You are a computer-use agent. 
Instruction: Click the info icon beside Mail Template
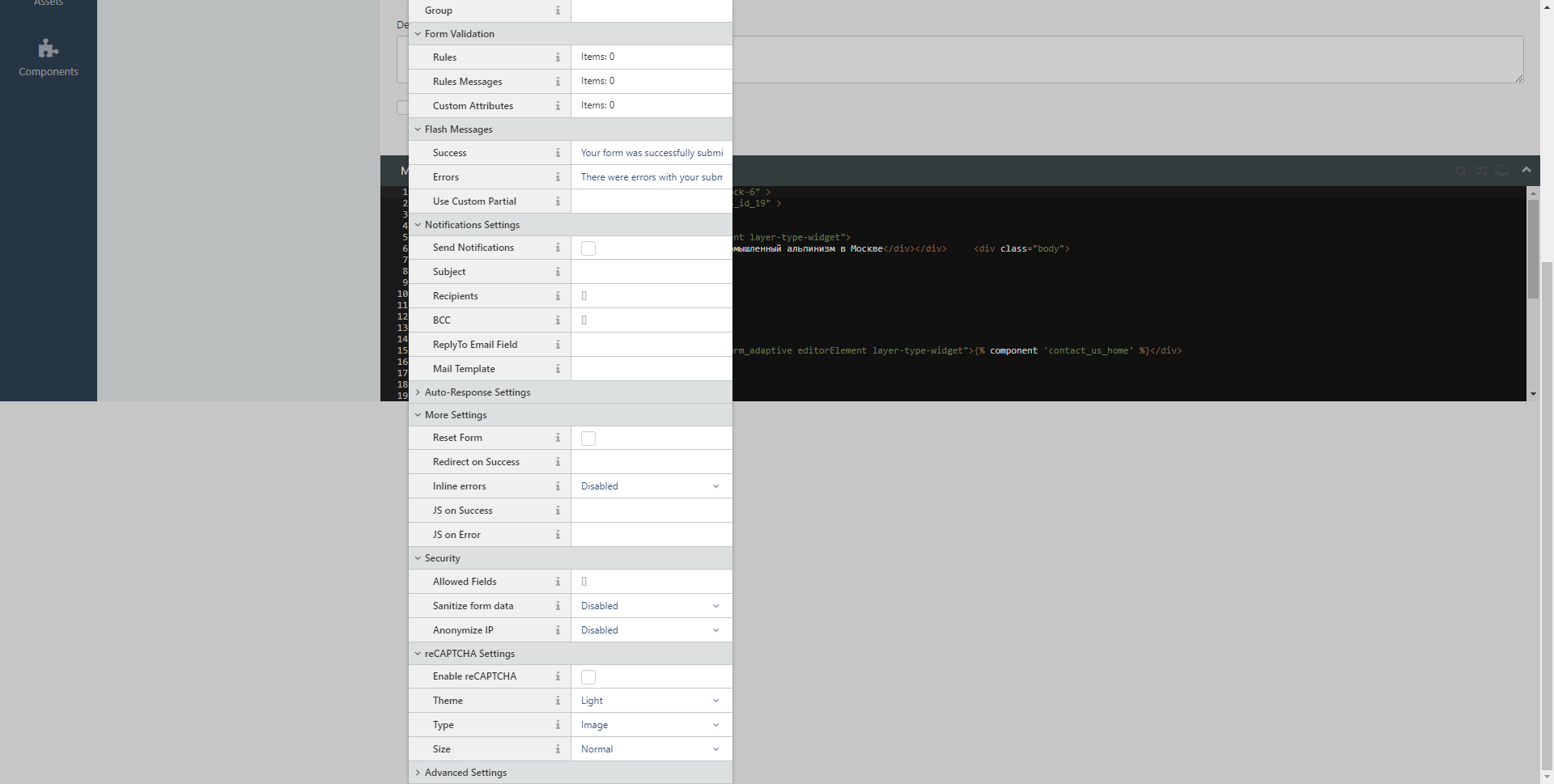coord(558,369)
